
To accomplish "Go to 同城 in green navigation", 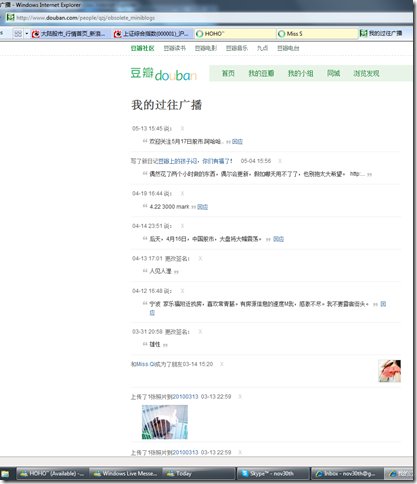I will 333,73.
